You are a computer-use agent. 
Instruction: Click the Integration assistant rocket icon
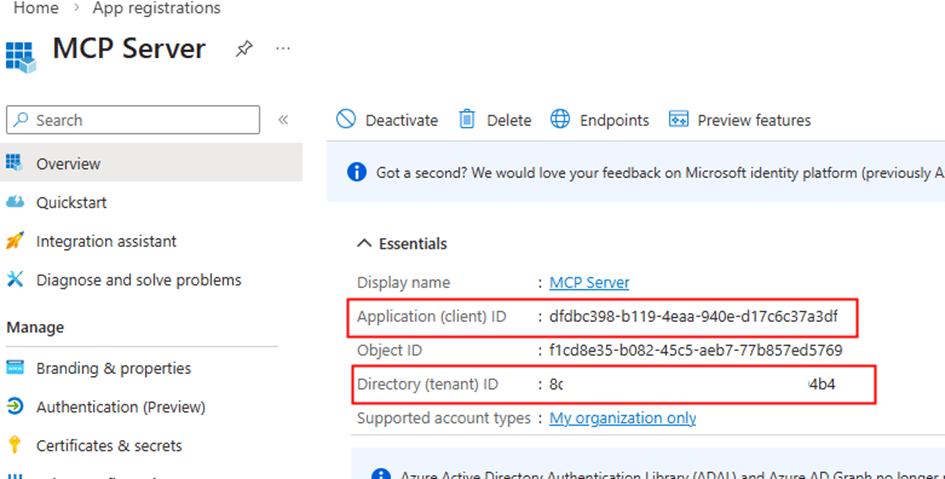[x=15, y=241]
